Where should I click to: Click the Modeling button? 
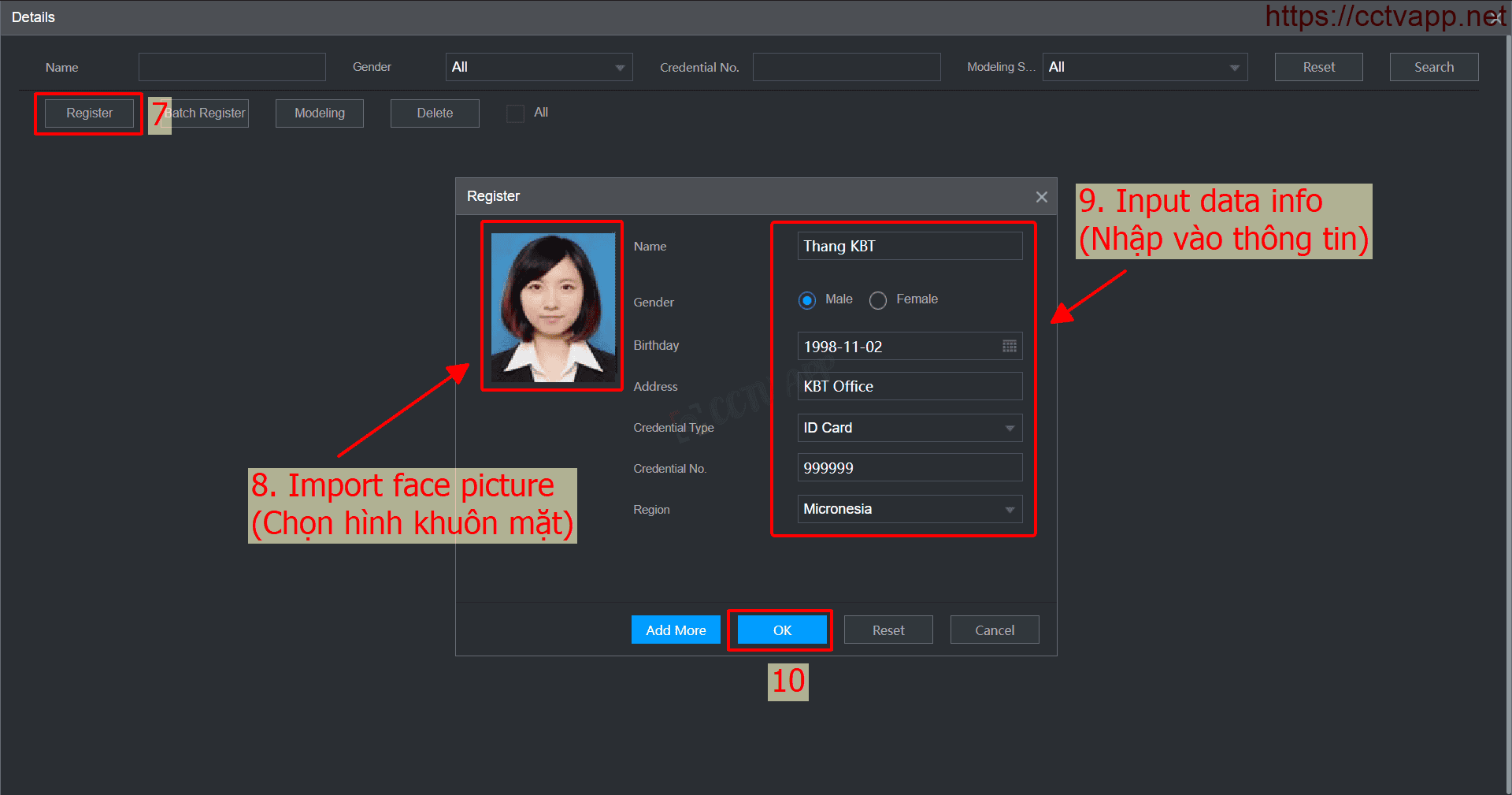(319, 113)
